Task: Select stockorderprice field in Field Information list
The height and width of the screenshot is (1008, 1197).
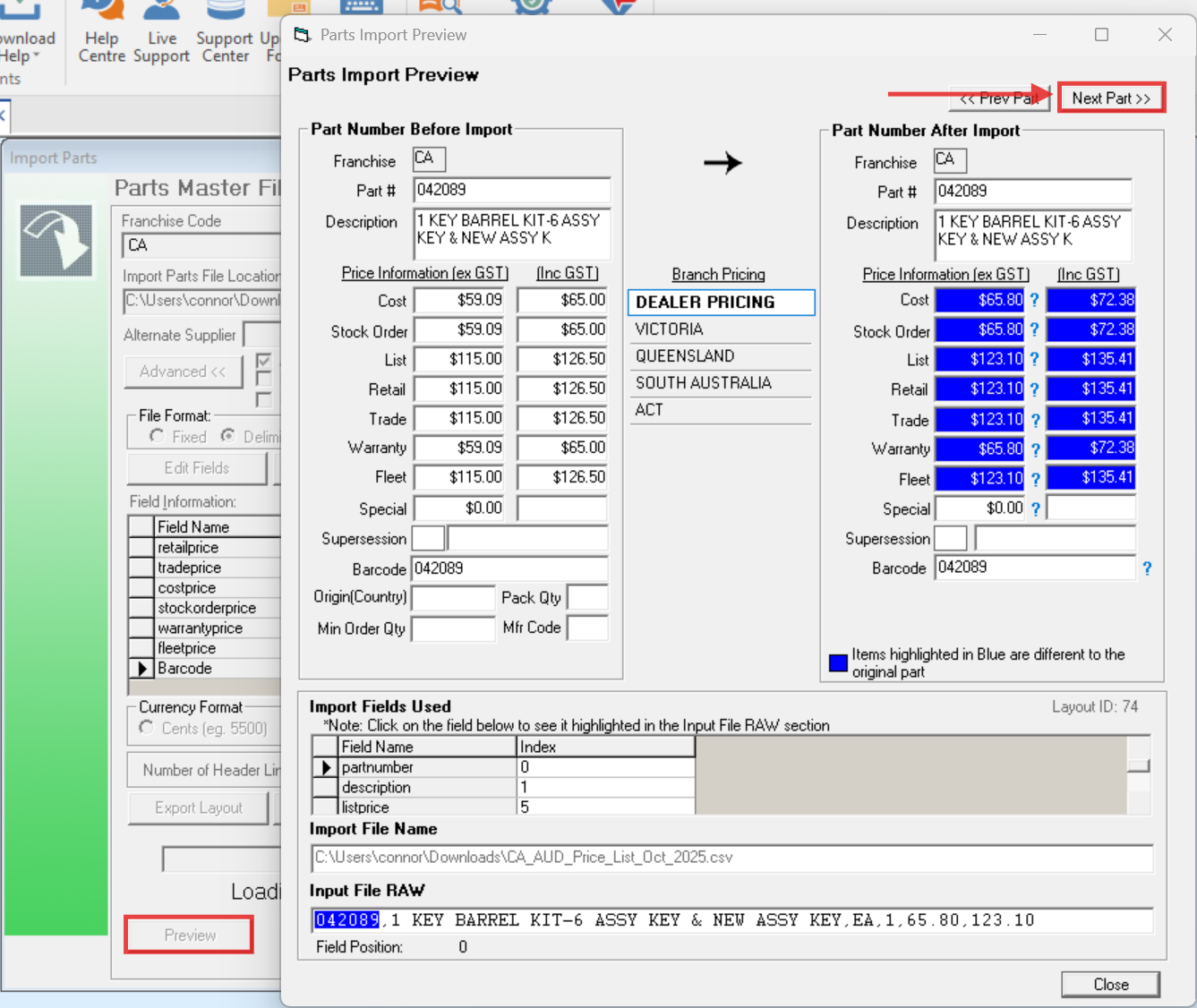Action: click(205, 608)
